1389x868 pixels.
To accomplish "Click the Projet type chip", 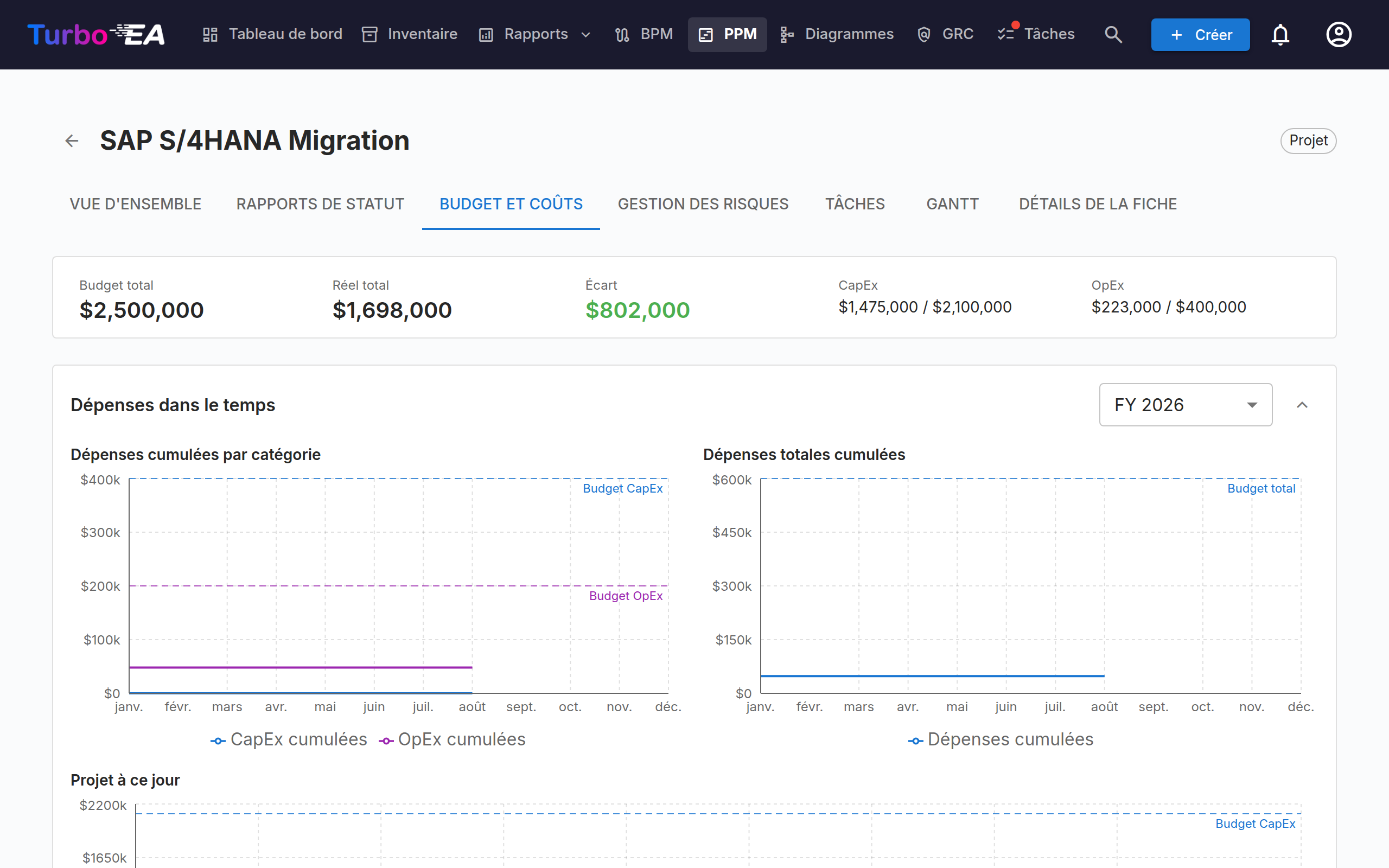I will [x=1308, y=141].
